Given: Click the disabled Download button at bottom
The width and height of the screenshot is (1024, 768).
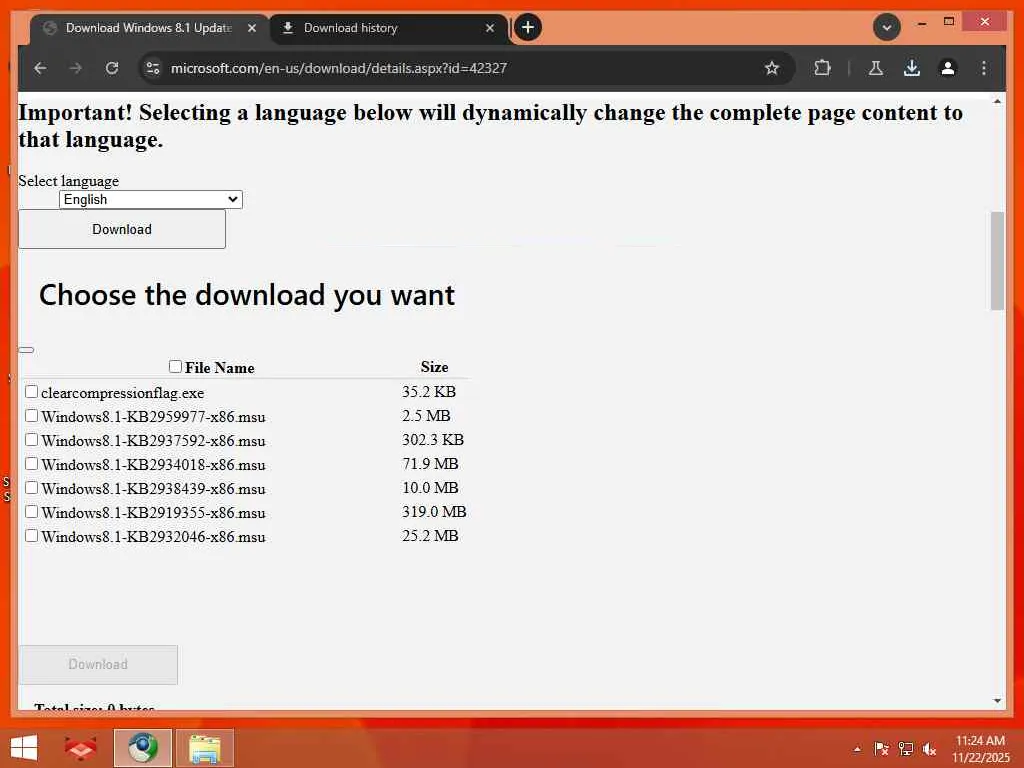Looking at the screenshot, I should pos(98,665).
